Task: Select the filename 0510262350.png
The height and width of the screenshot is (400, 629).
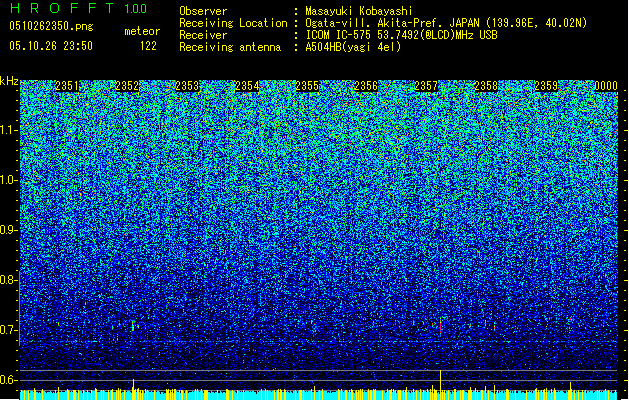Action: point(51,26)
